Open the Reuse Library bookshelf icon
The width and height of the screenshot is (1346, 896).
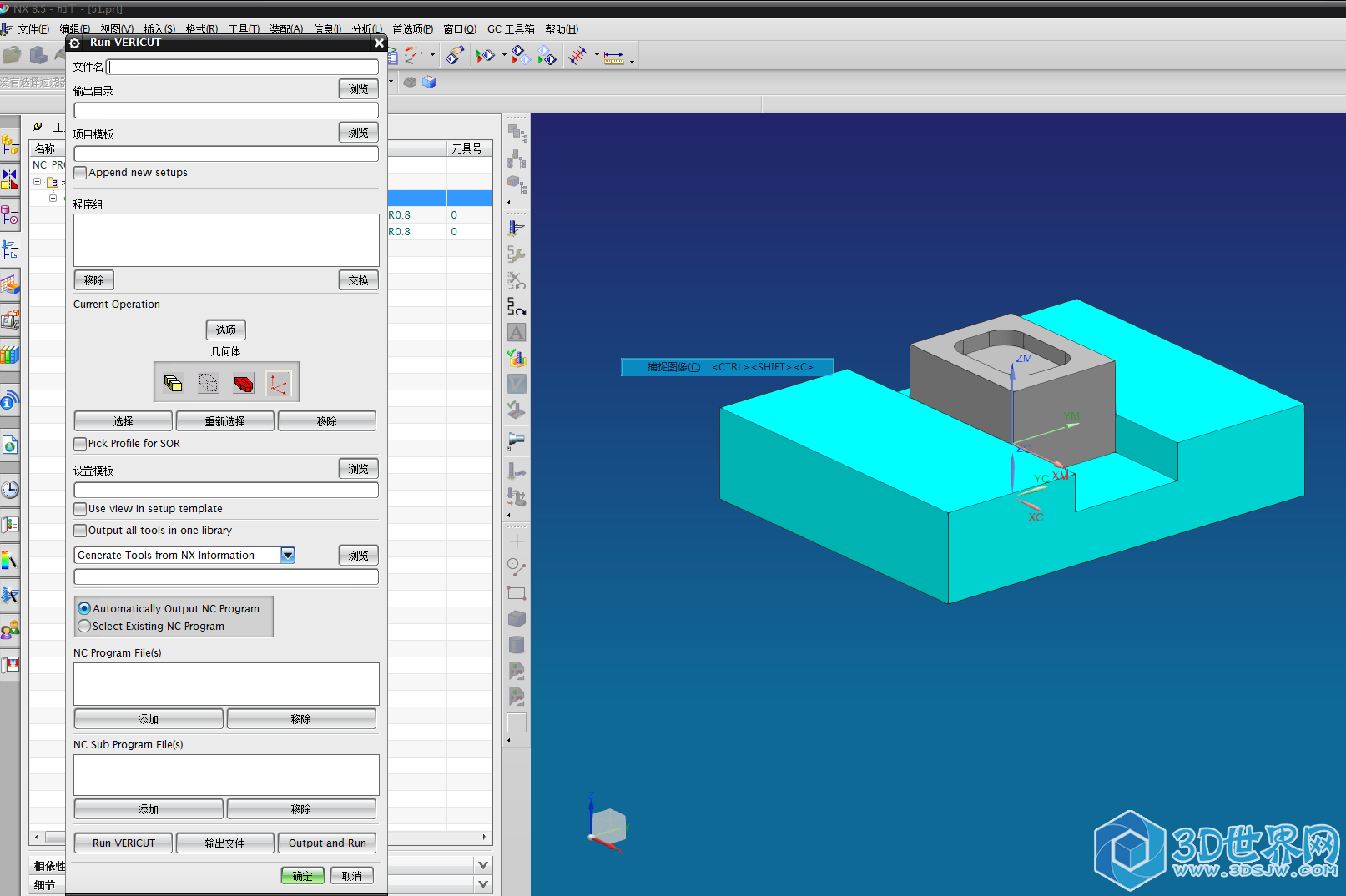pos(9,355)
